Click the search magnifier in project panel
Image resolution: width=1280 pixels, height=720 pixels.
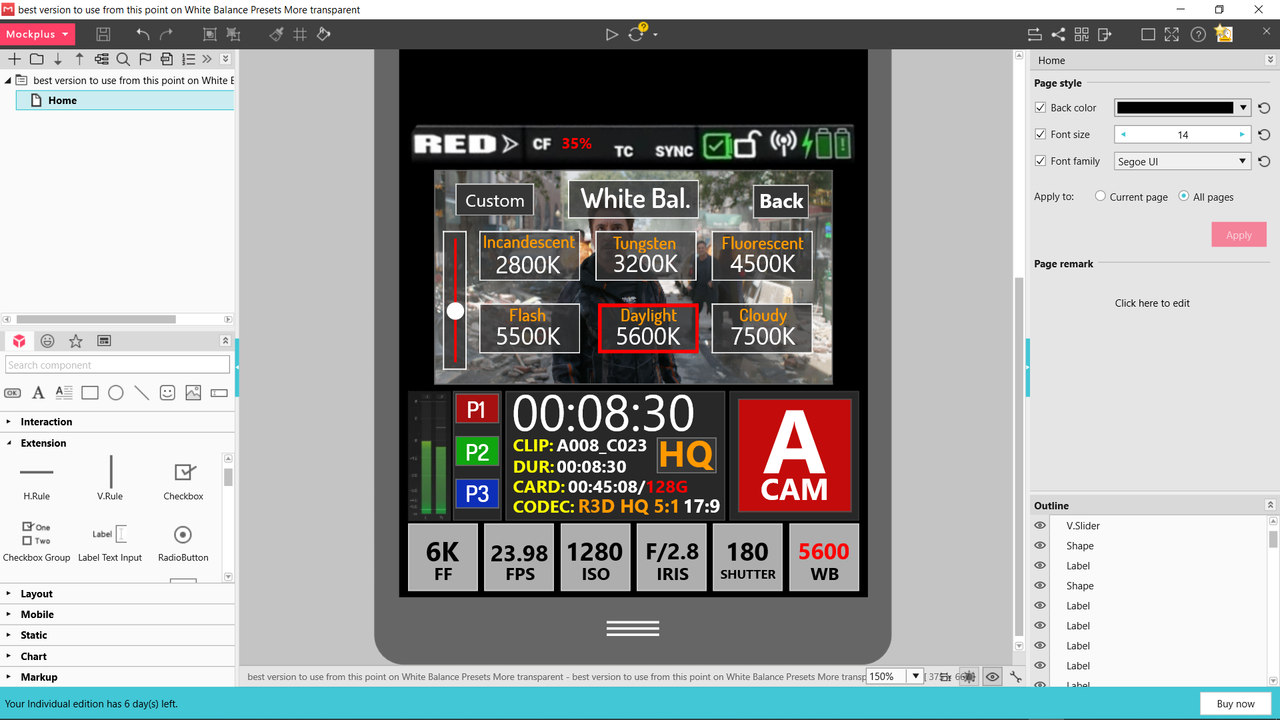click(x=123, y=59)
